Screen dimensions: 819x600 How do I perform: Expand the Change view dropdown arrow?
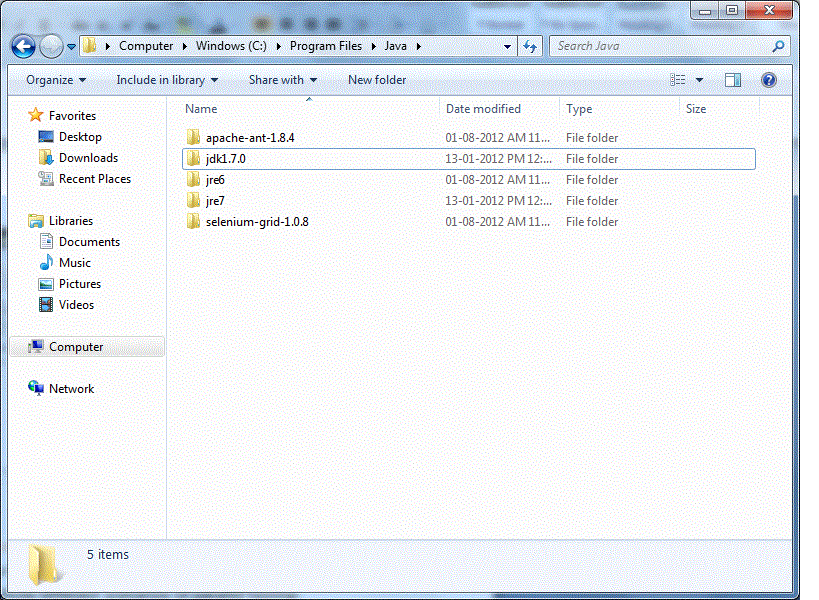coord(698,80)
